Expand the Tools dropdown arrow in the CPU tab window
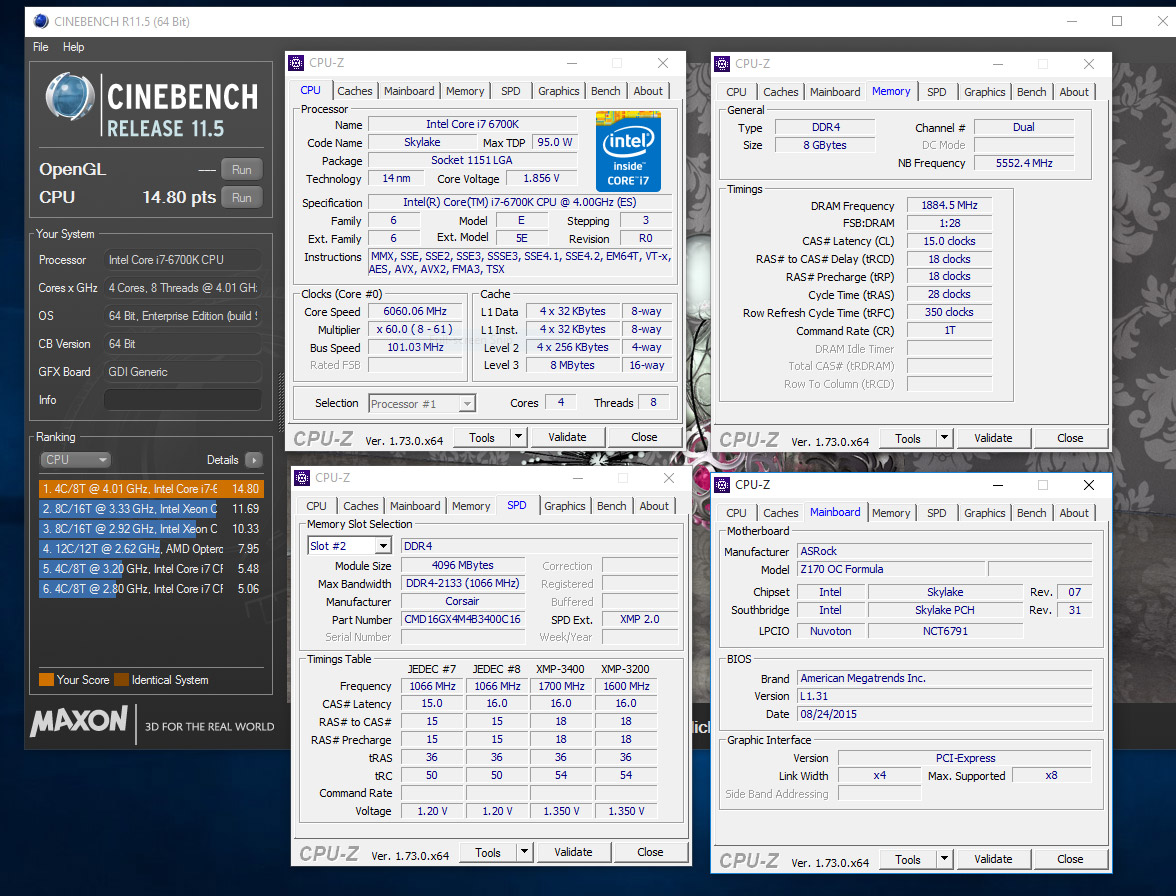The width and height of the screenshot is (1176, 896). [518, 437]
